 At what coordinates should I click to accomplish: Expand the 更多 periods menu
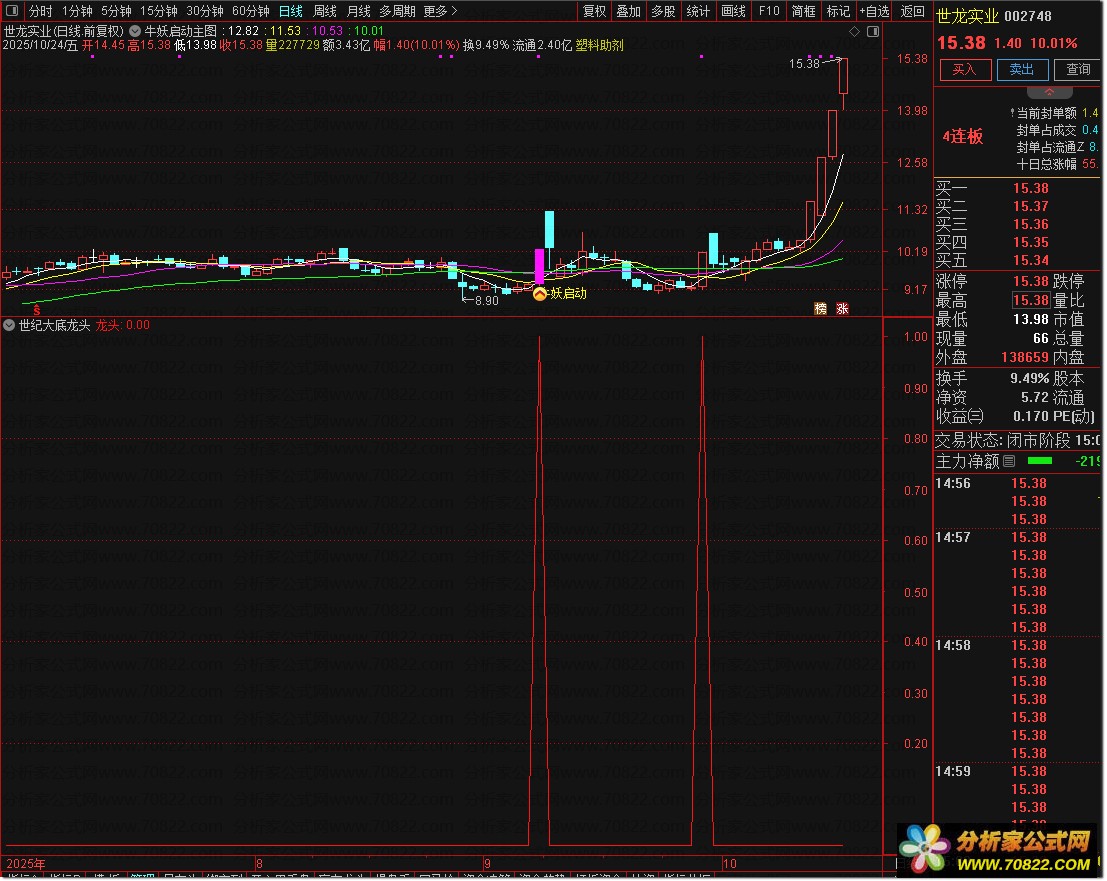click(440, 11)
